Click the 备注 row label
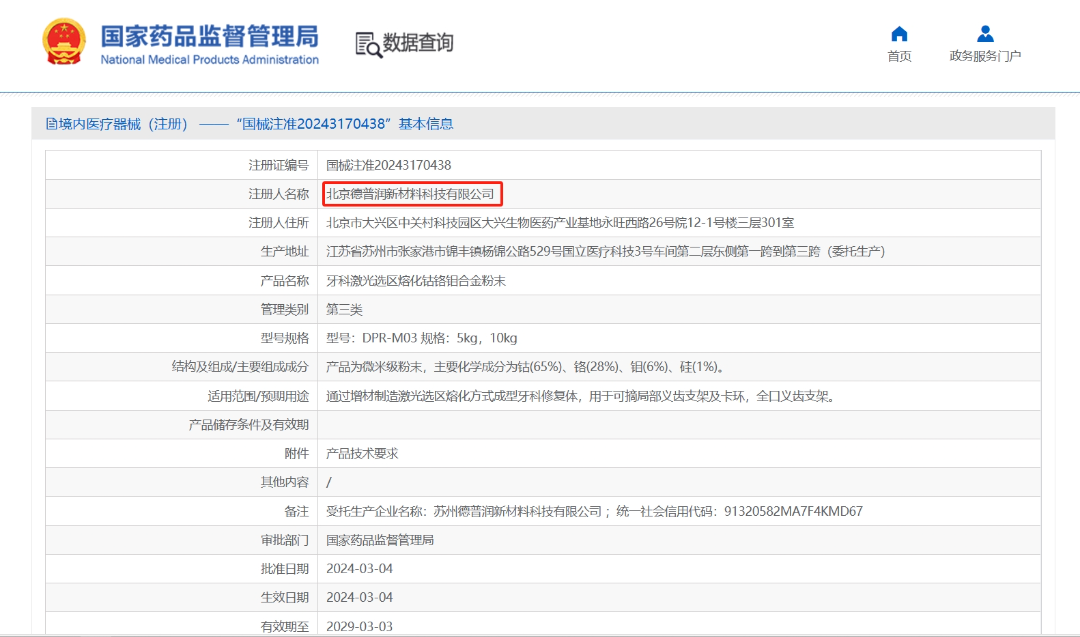The image size is (1080, 637). click(x=297, y=511)
